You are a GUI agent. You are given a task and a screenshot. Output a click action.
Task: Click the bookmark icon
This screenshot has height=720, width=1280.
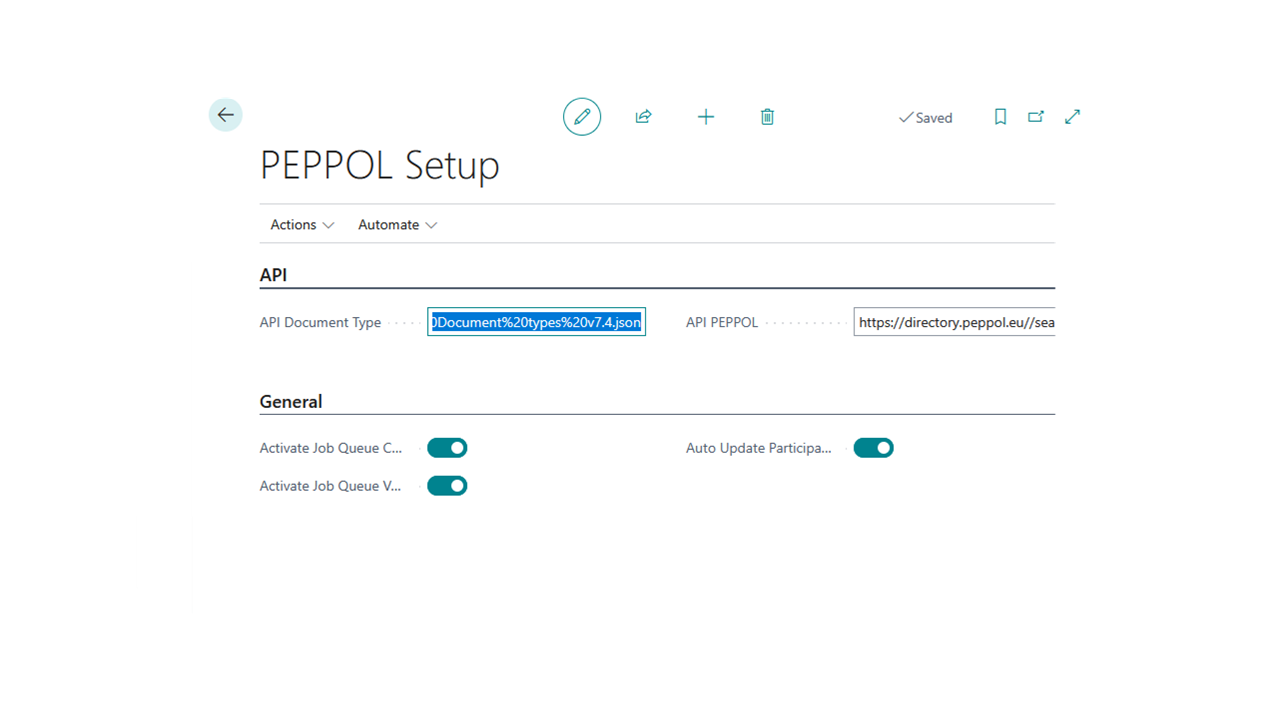1000,117
